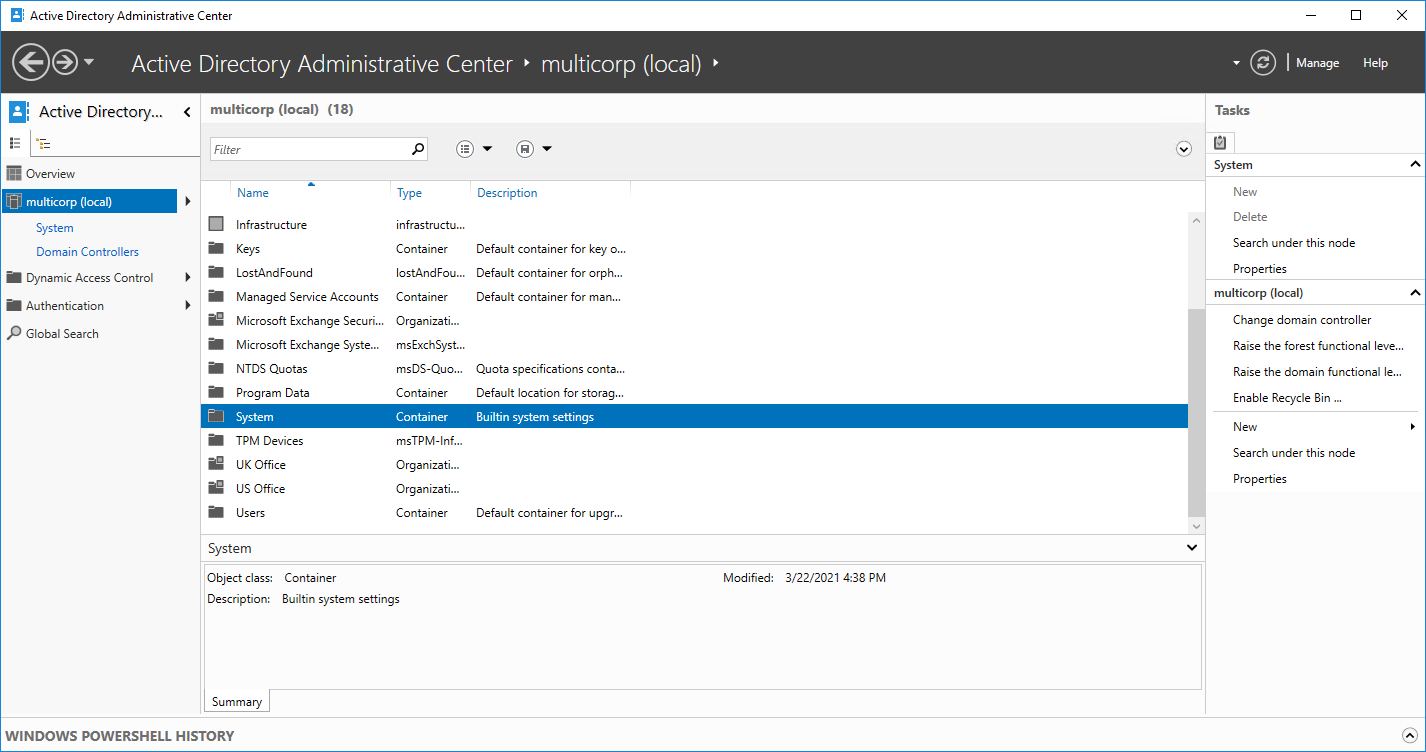Screen dimensions: 1426x752
Task: Click Search under this node under System
Action: (1294, 243)
